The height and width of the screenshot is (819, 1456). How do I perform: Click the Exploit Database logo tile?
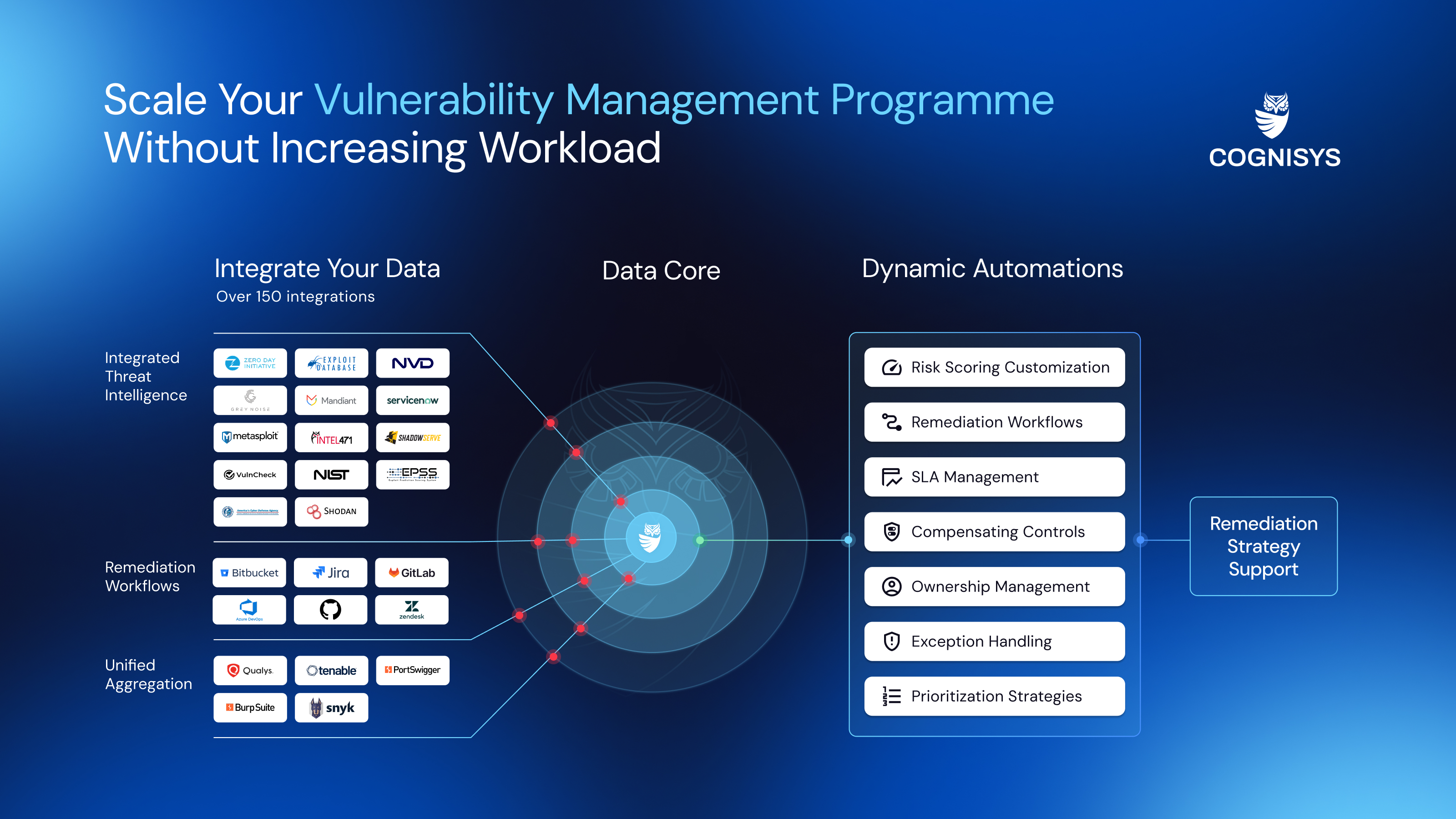pos(331,363)
